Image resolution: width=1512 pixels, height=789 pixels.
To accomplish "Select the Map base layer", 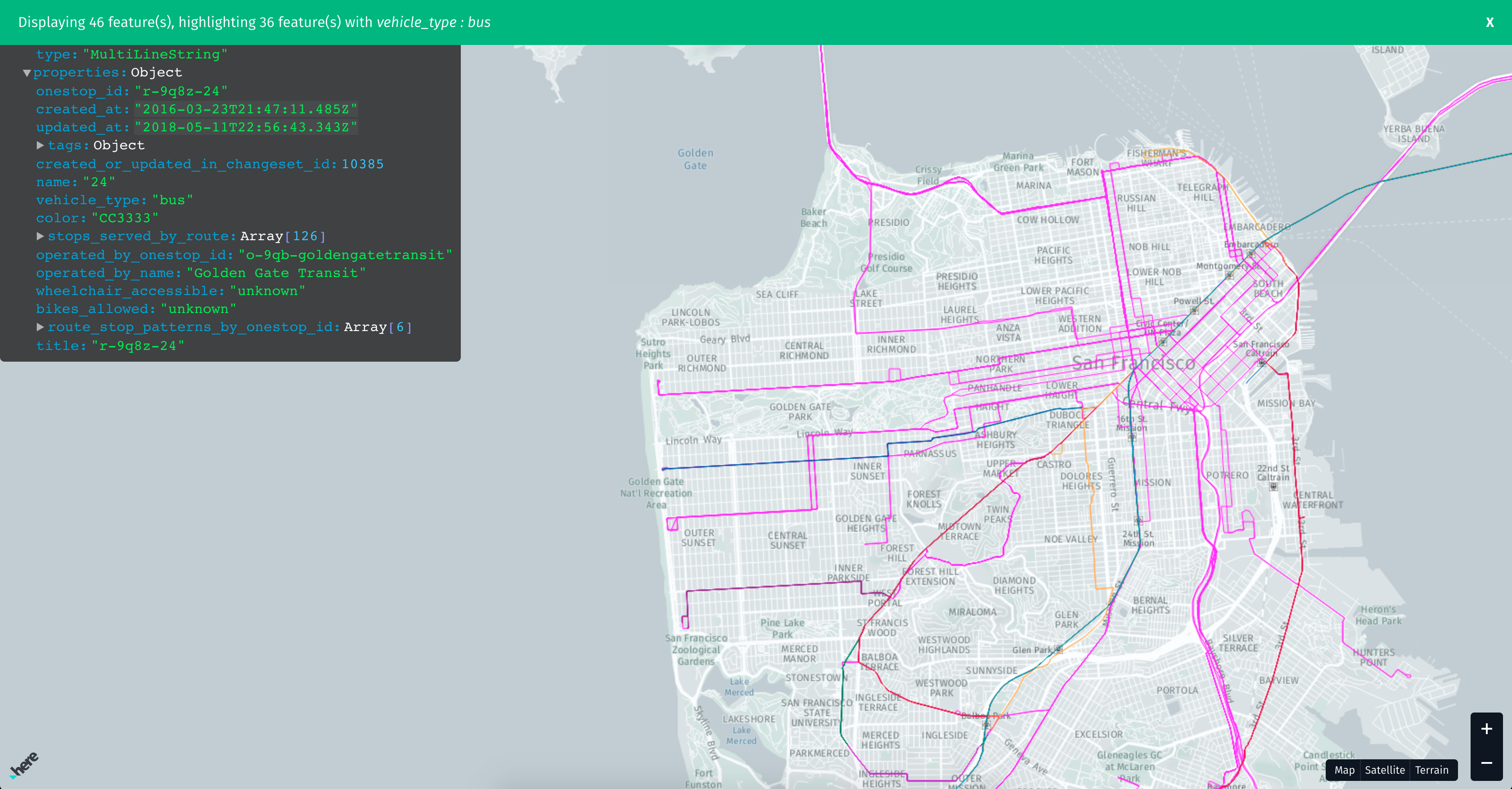I will [1344, 770].
